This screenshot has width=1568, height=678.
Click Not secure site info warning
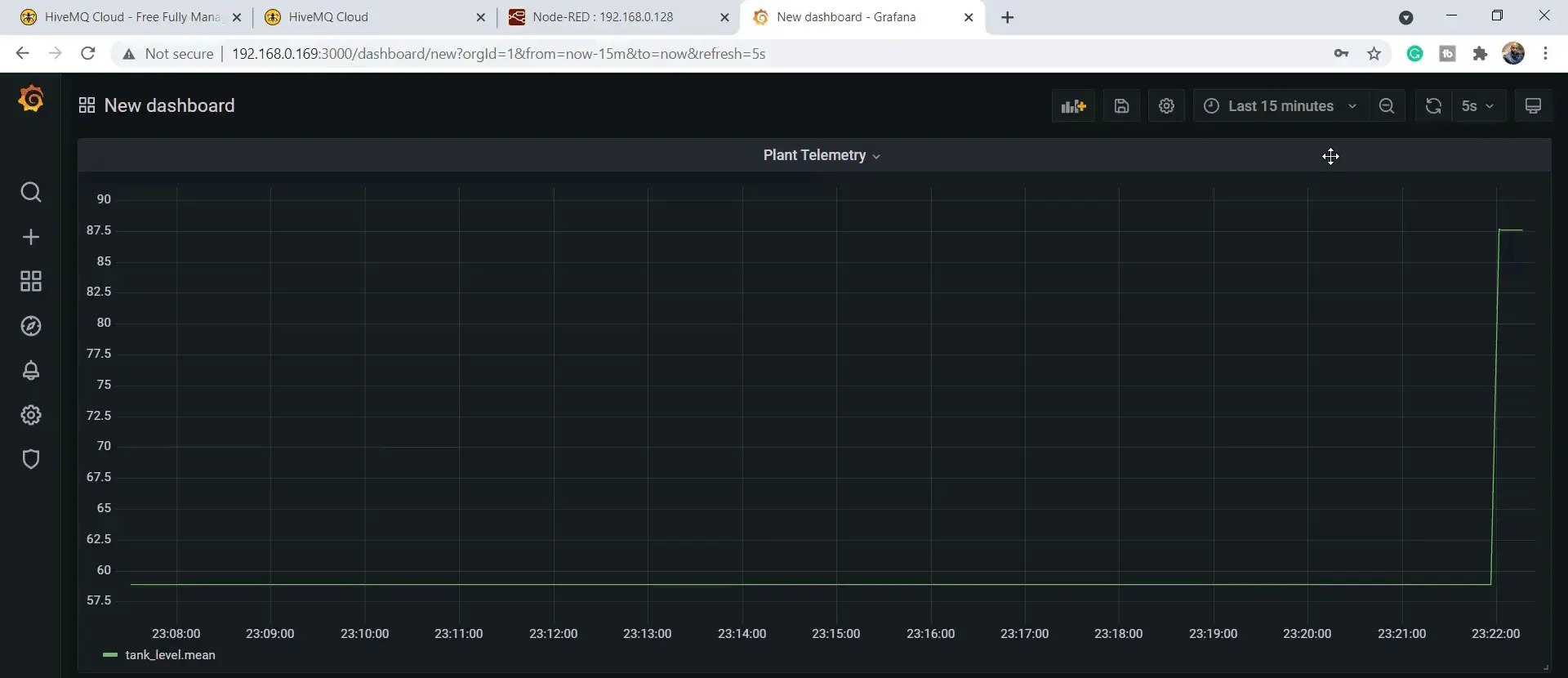pos(167,54)
